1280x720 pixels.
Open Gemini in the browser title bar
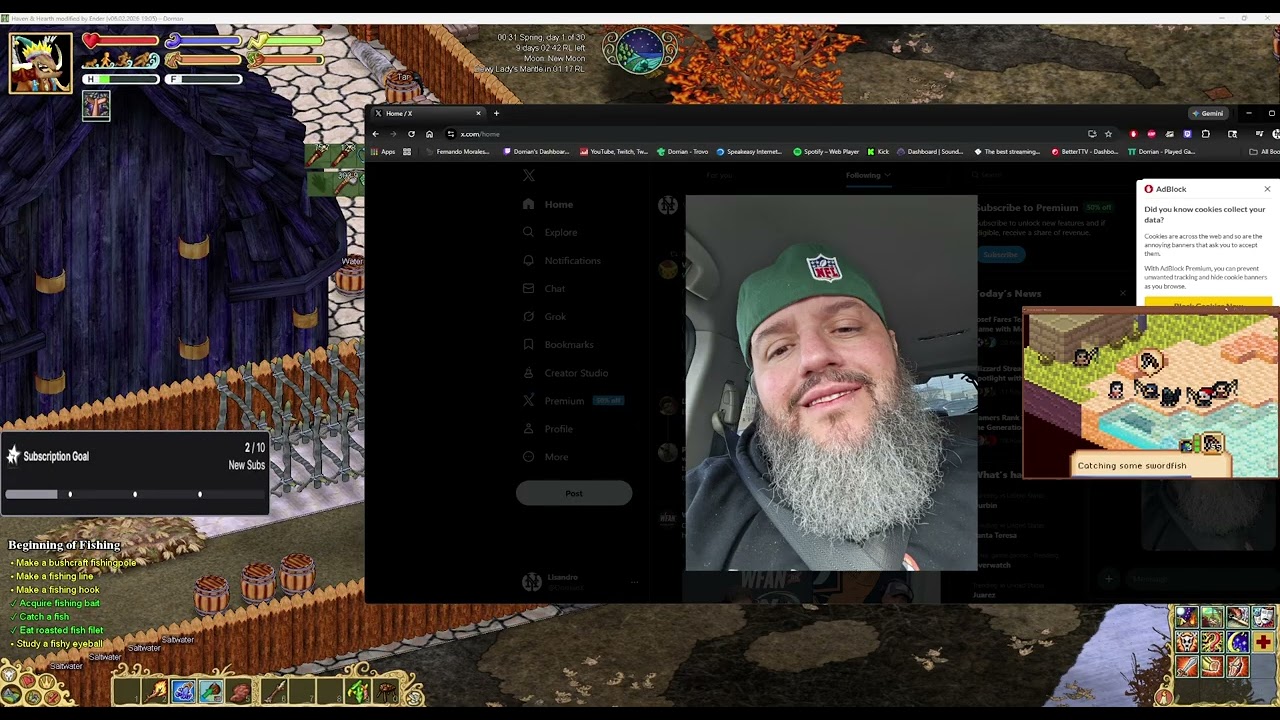click(x=1208, y=113)
